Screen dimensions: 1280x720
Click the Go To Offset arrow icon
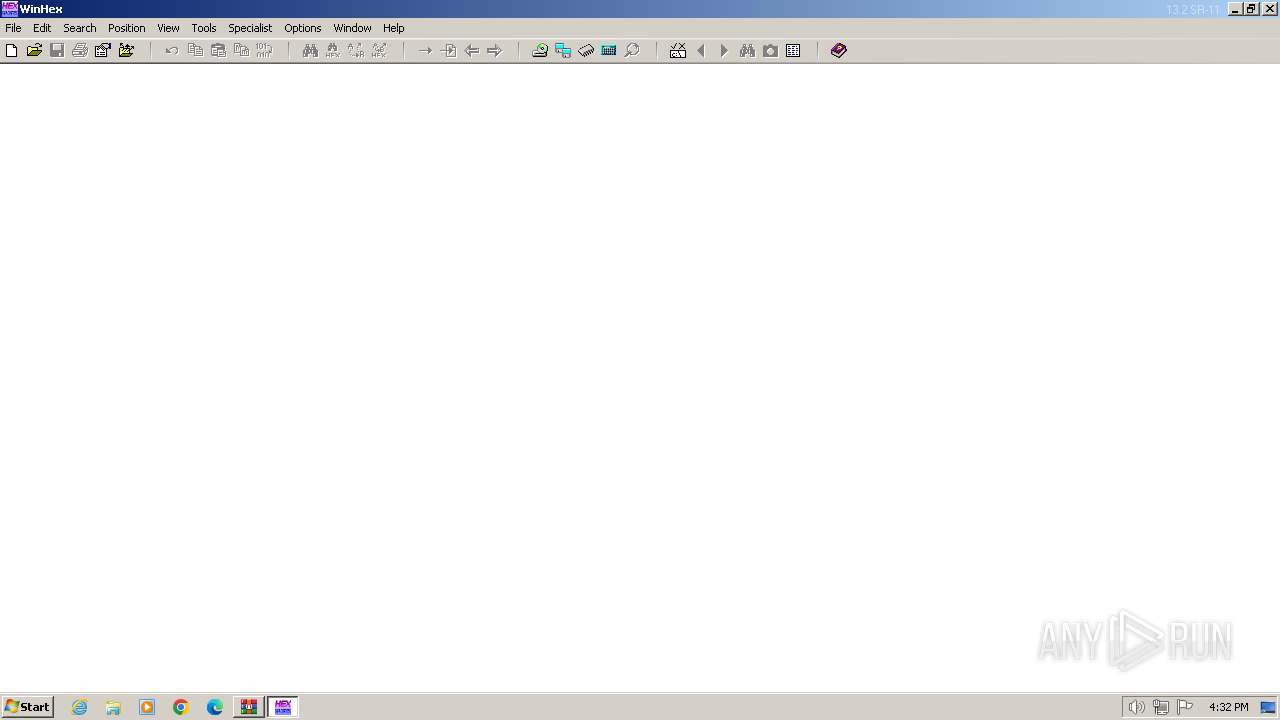[425, 50]
